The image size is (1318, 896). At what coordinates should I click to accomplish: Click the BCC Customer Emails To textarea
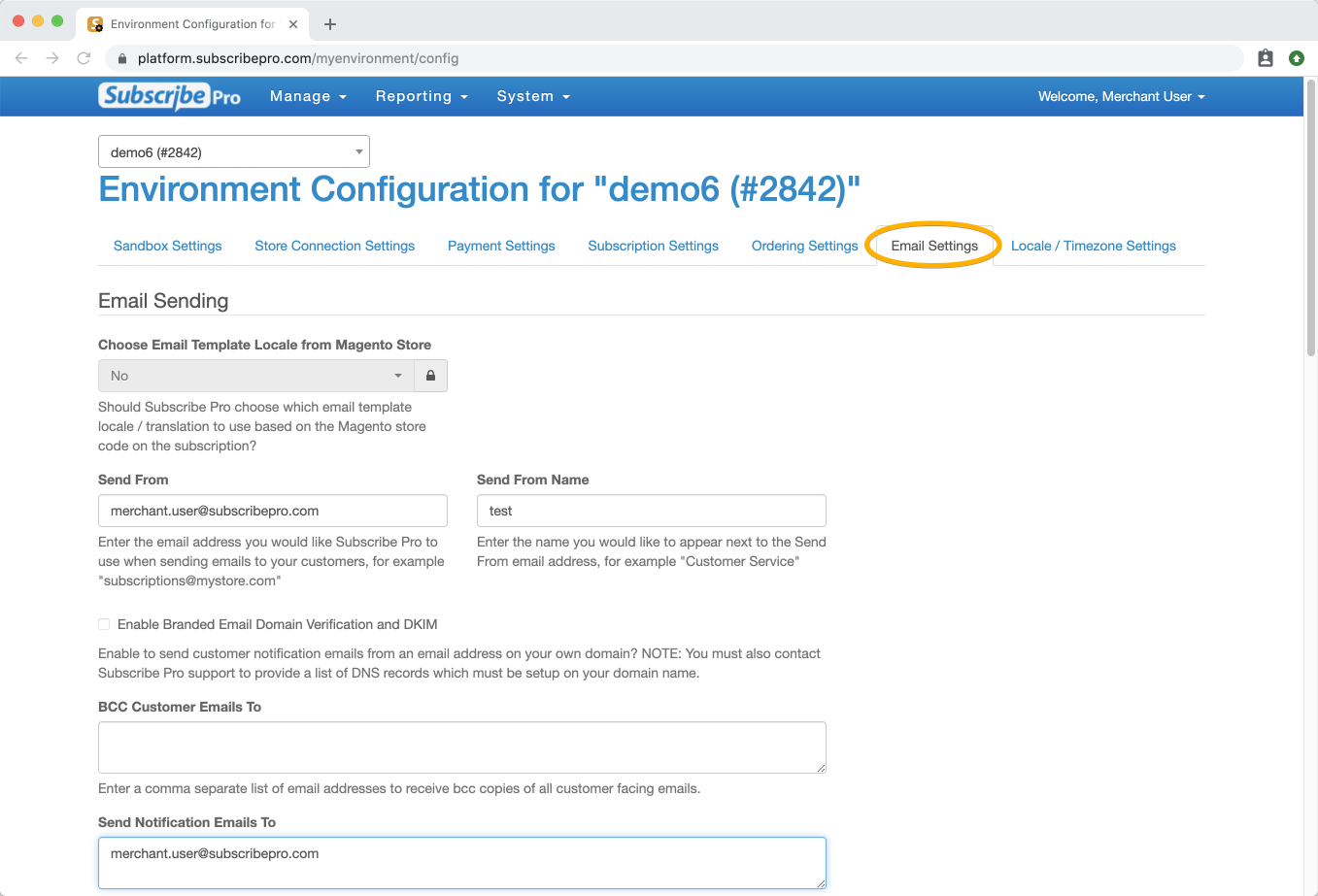462,747
